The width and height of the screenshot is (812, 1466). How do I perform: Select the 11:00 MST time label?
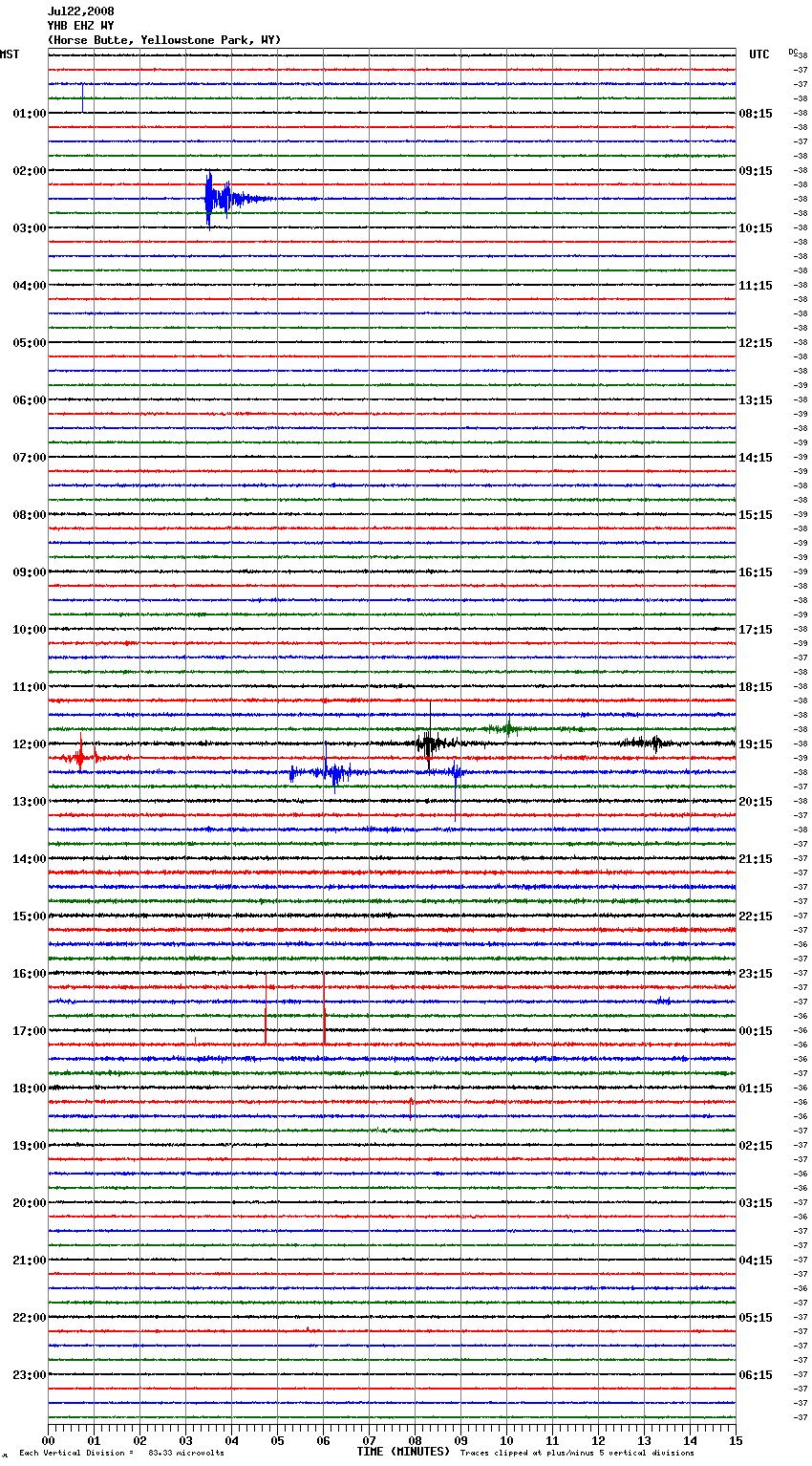tap(29, 687)
